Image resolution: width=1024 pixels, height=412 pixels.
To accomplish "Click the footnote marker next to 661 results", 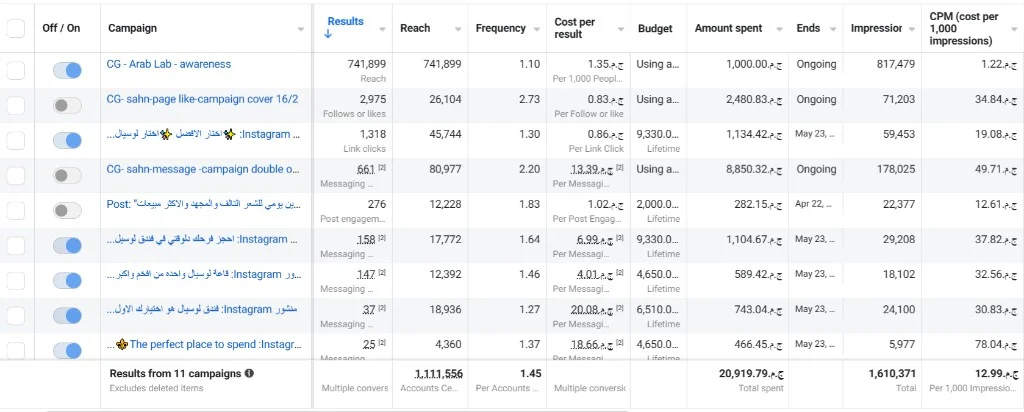I will [x=382, y=168].
